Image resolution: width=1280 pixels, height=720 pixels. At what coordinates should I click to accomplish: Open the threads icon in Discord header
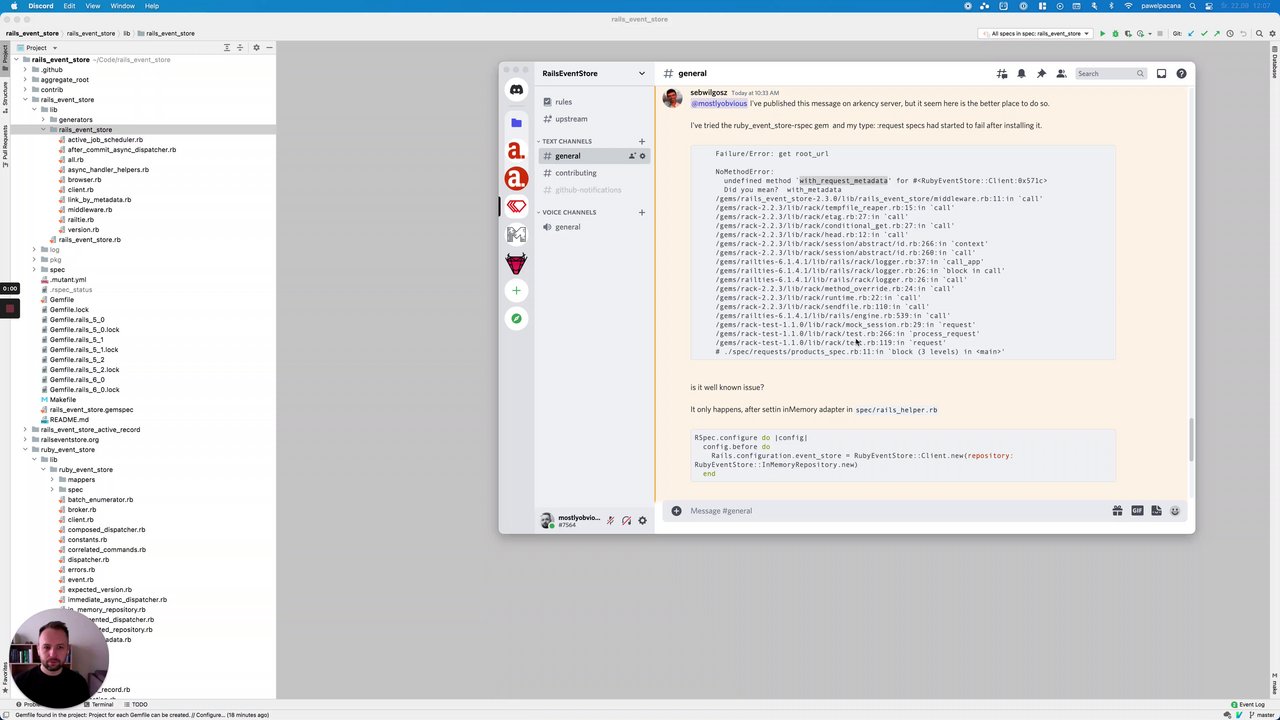coord(1001,73)
